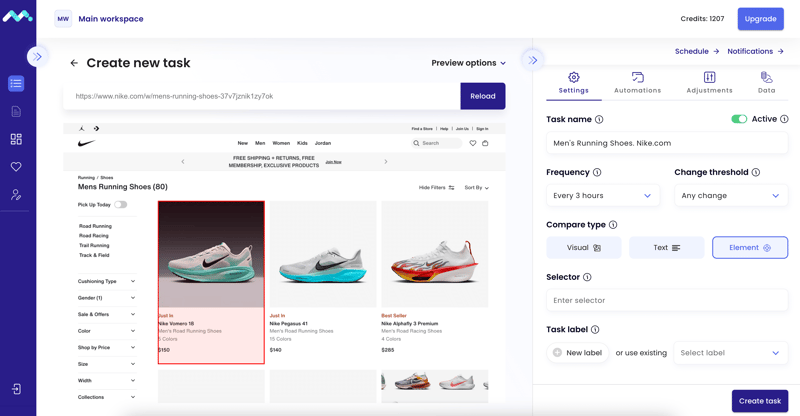
Task: Open the Schedule link
Action: [697, 51]
